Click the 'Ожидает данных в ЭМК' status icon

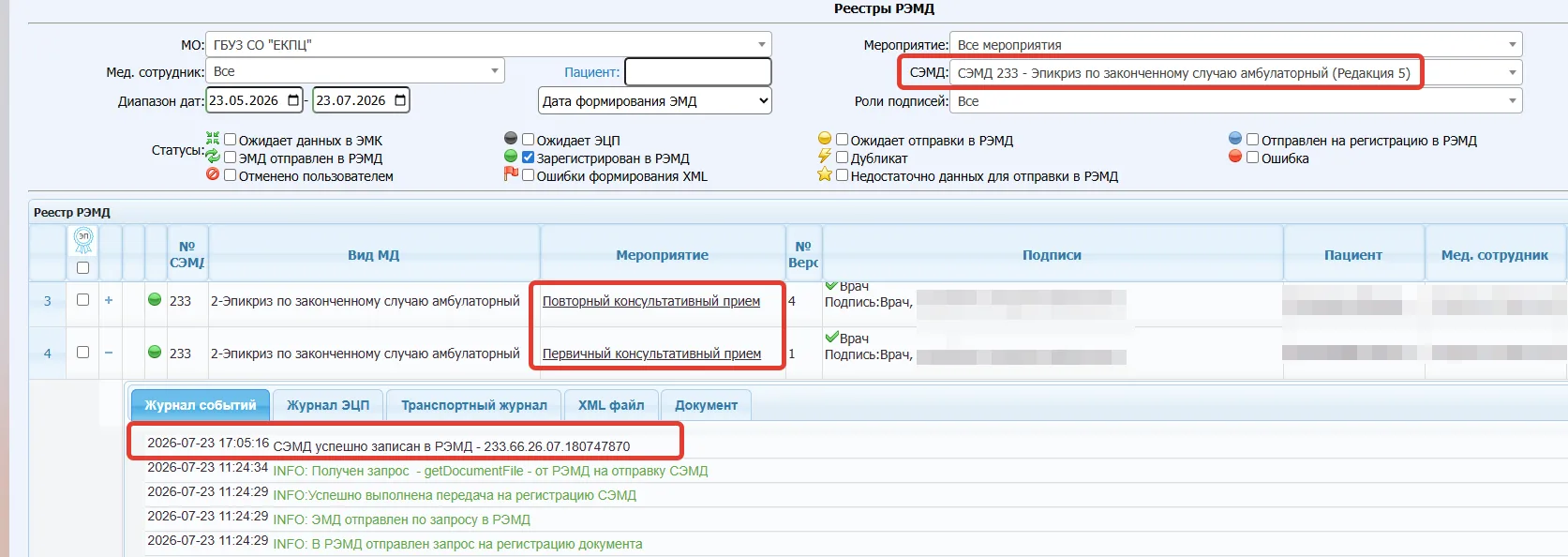[213, 139]
